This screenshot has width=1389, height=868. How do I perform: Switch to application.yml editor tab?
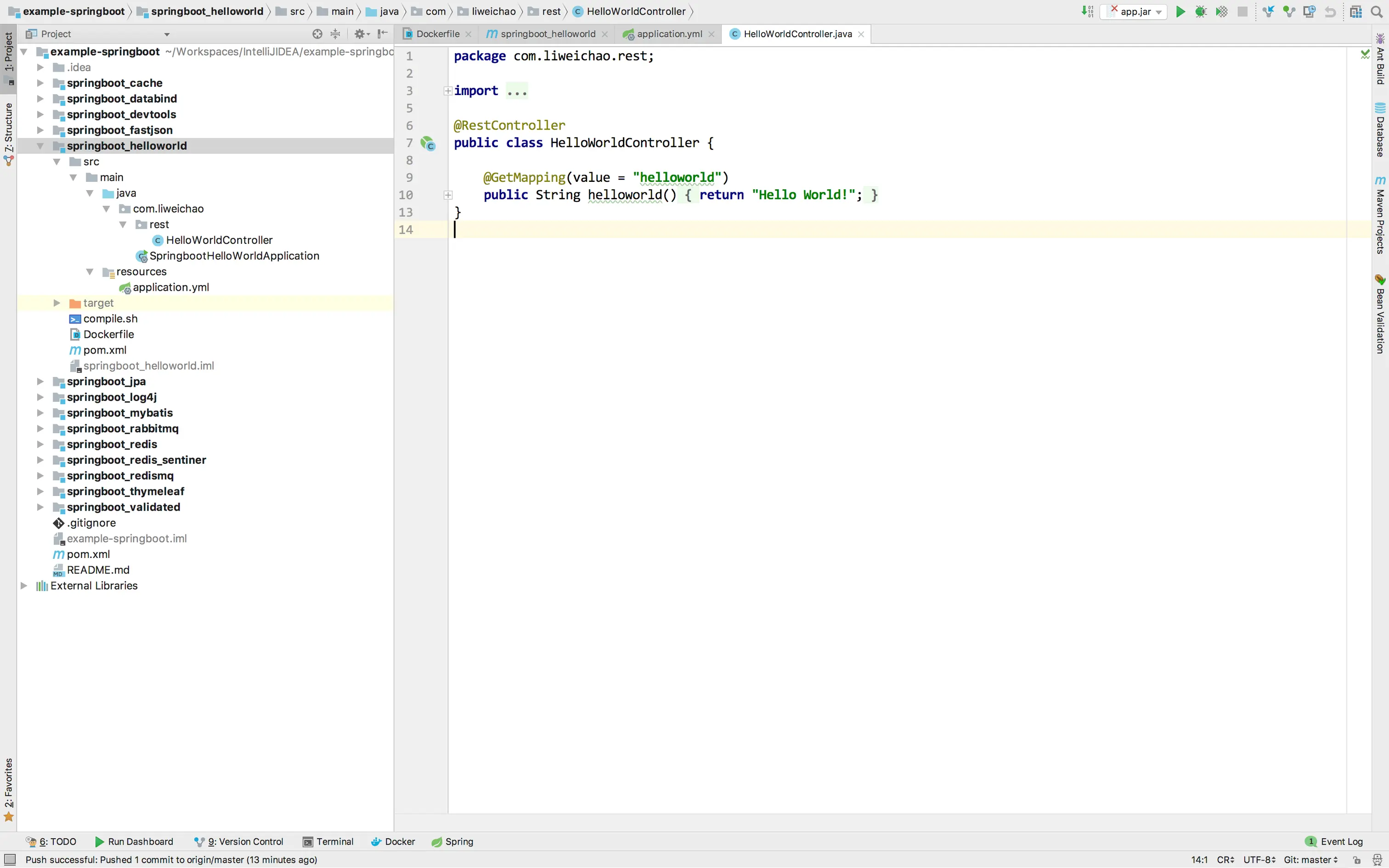click(669, 34)
